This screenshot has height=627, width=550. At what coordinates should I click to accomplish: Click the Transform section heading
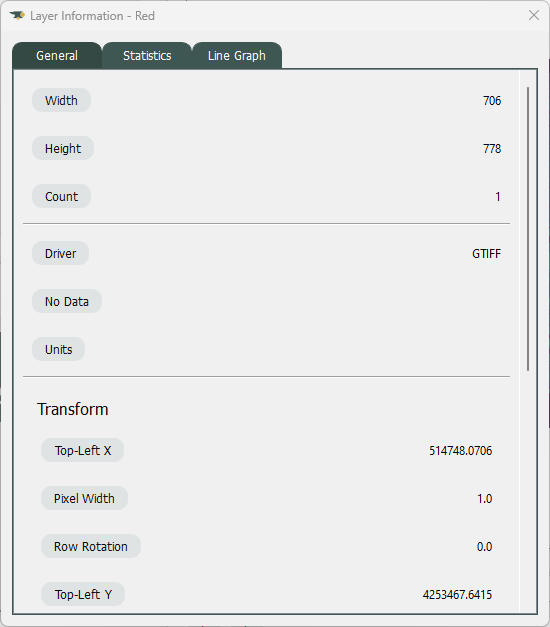coord(73,409)
